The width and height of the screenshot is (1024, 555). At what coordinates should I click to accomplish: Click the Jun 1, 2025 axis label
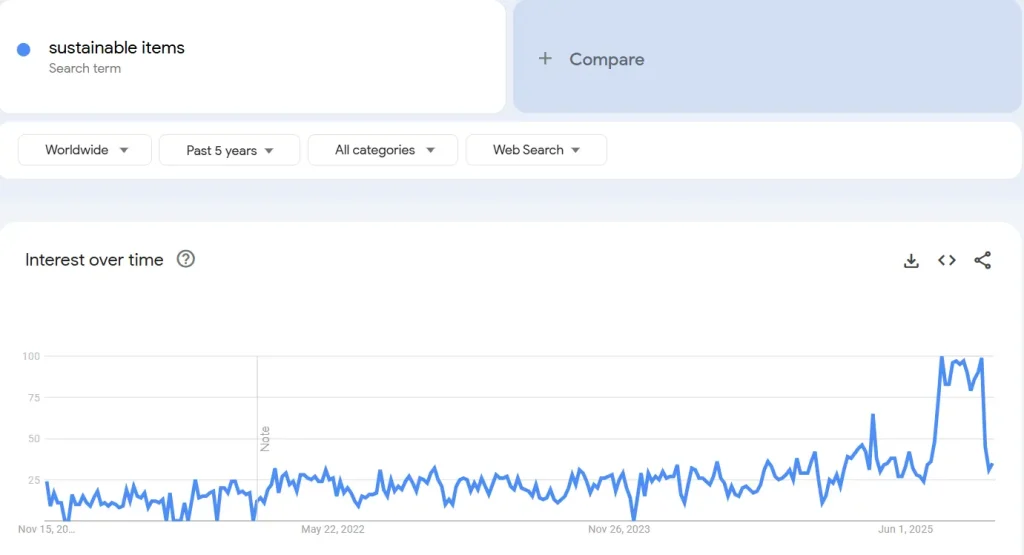(x=905, y=530)
